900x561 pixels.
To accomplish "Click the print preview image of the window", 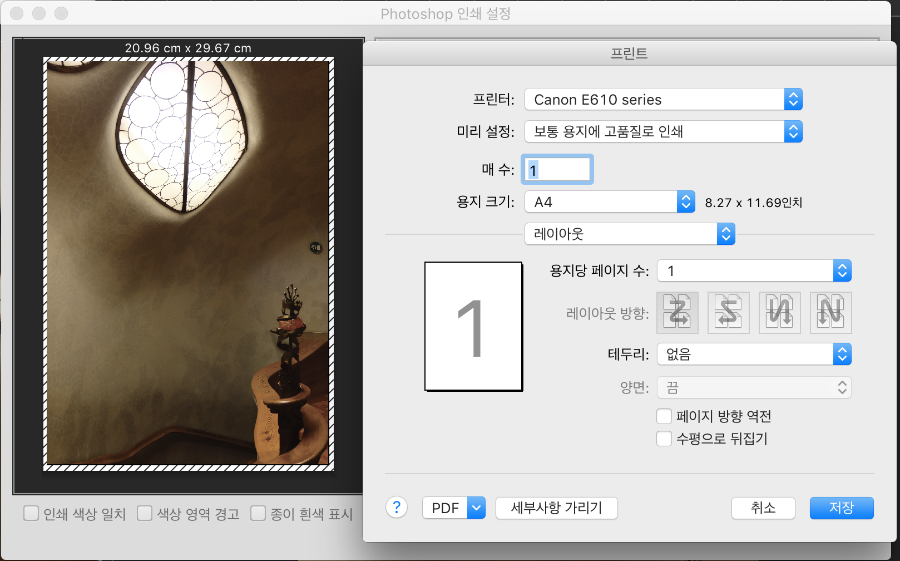I will (x=188, y=264).
